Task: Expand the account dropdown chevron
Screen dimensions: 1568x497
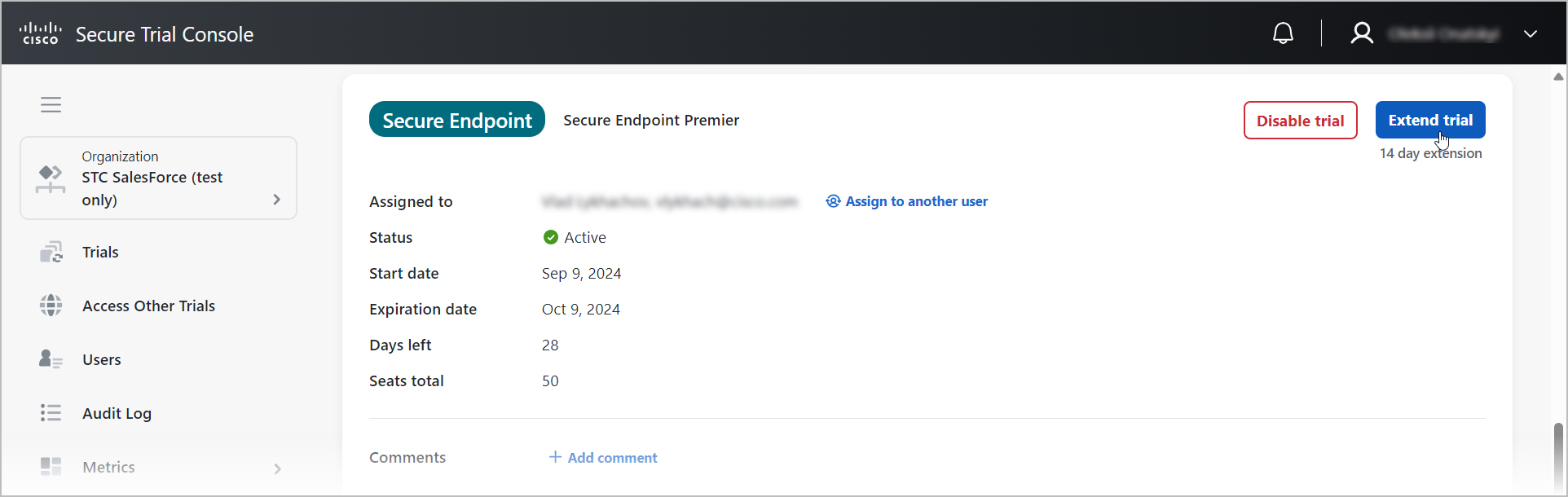Action: click(1531, 34)
